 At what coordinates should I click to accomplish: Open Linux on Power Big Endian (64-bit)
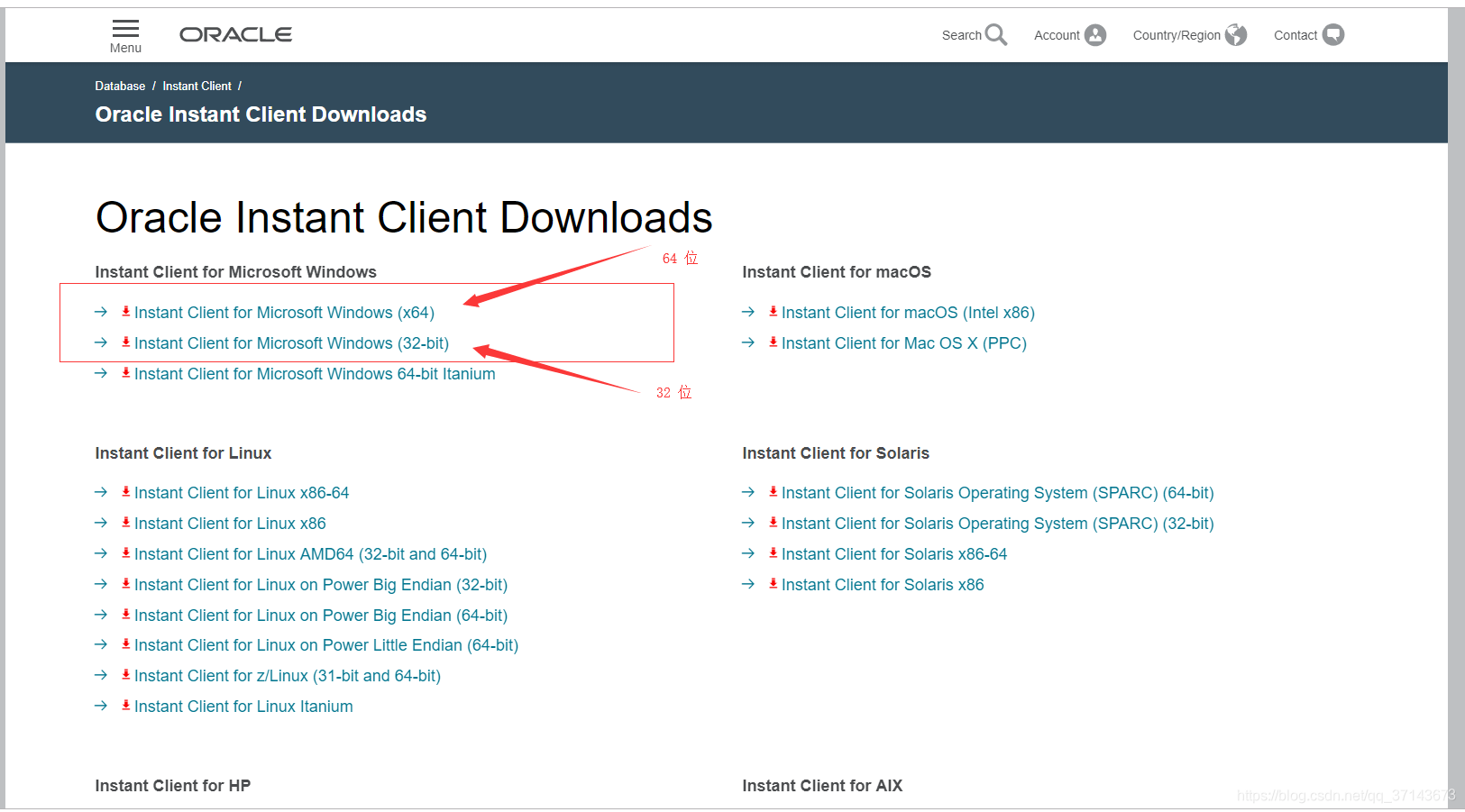(321, 616)
